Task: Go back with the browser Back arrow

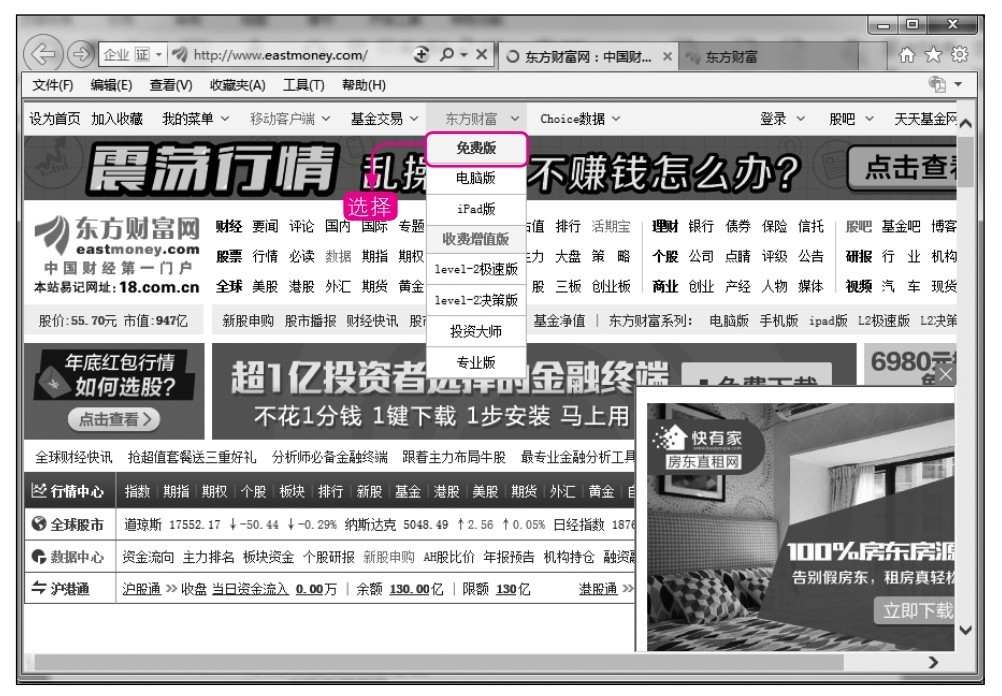Action: click(x=43, y=54)
